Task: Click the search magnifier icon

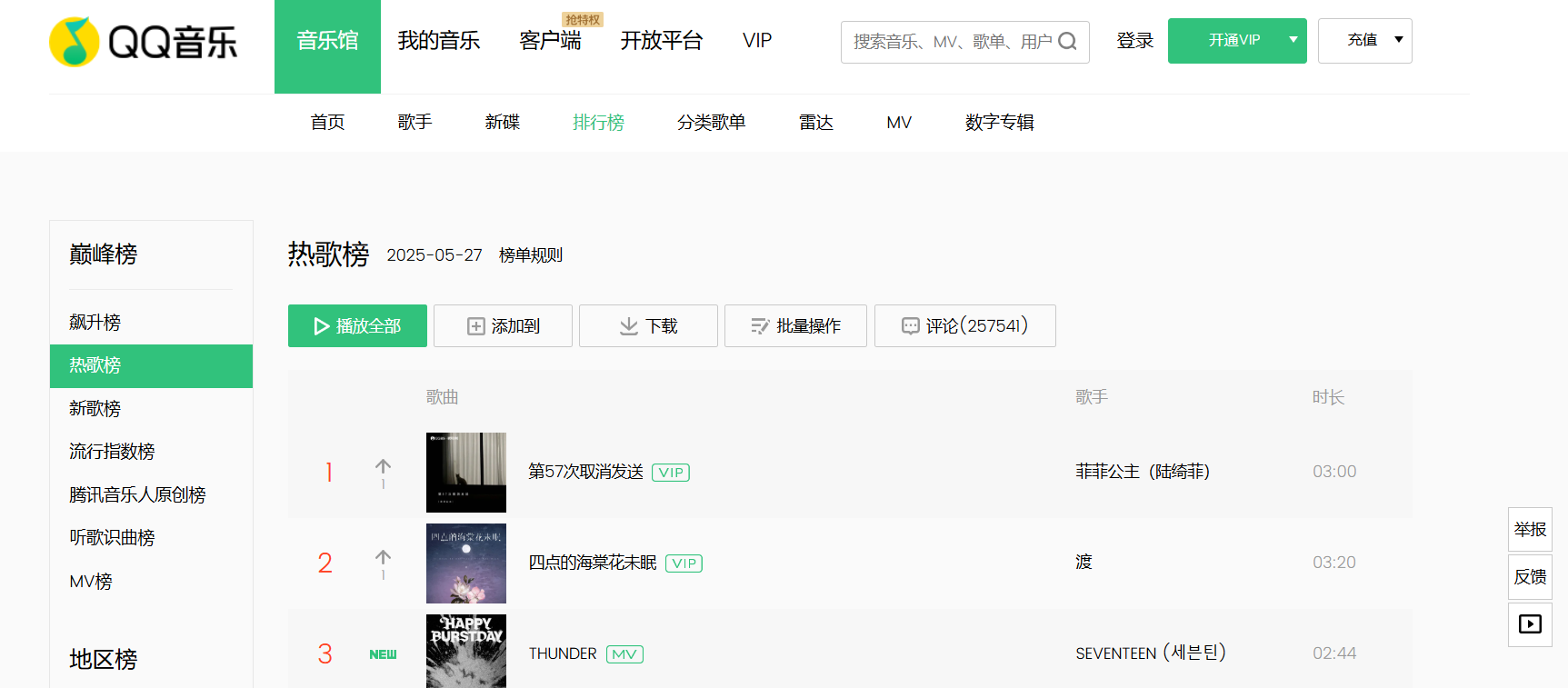Action: coord(1068,41)
